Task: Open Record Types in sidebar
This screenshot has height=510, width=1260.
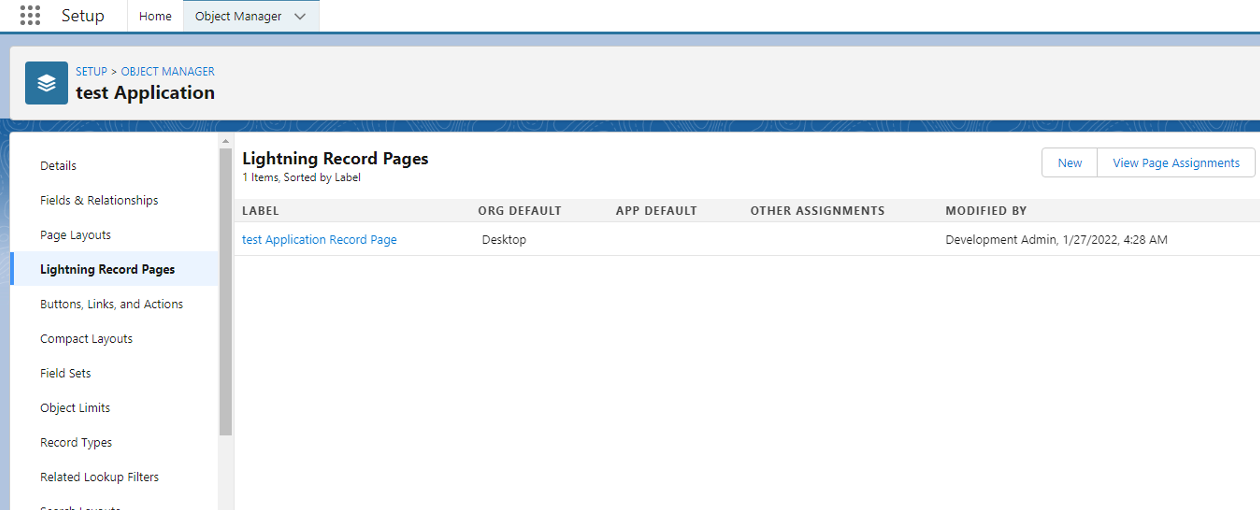Action: (x=76, y=443)
